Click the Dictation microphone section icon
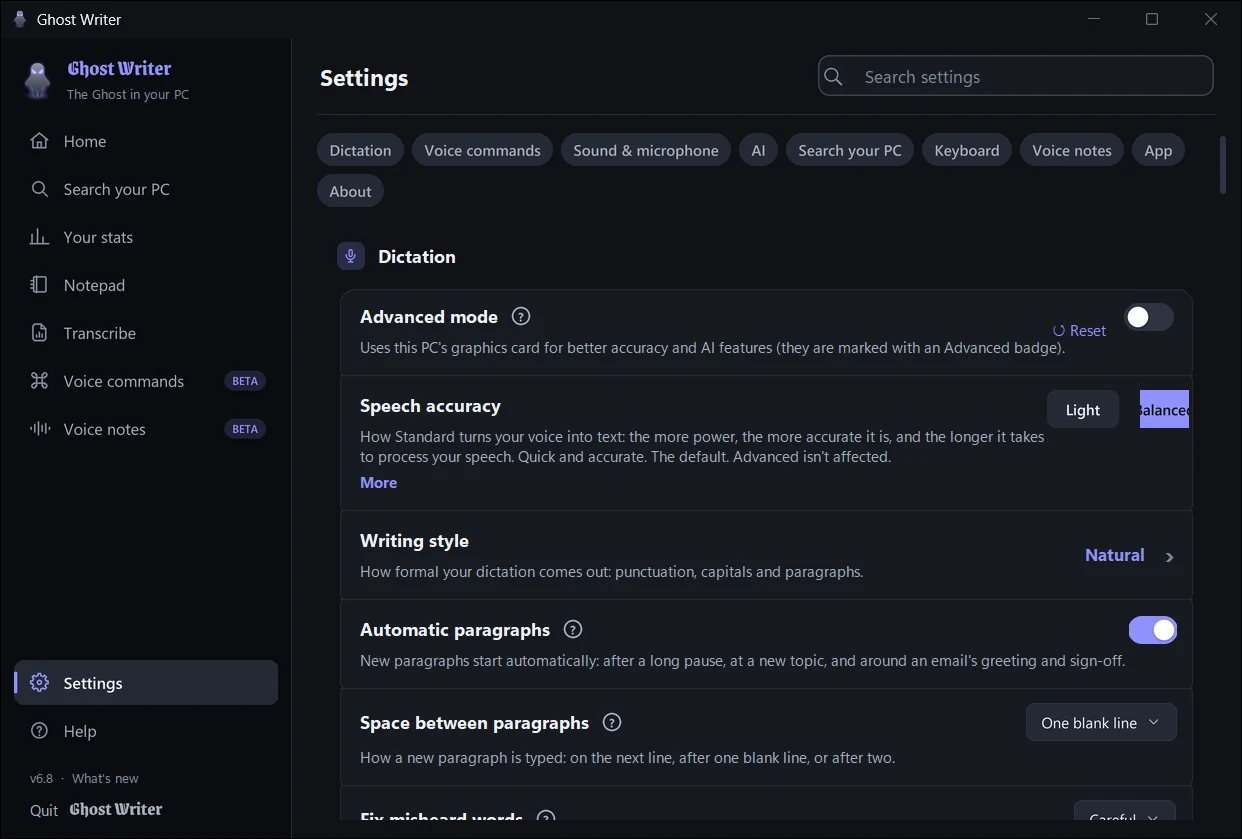 click(350, 256)
